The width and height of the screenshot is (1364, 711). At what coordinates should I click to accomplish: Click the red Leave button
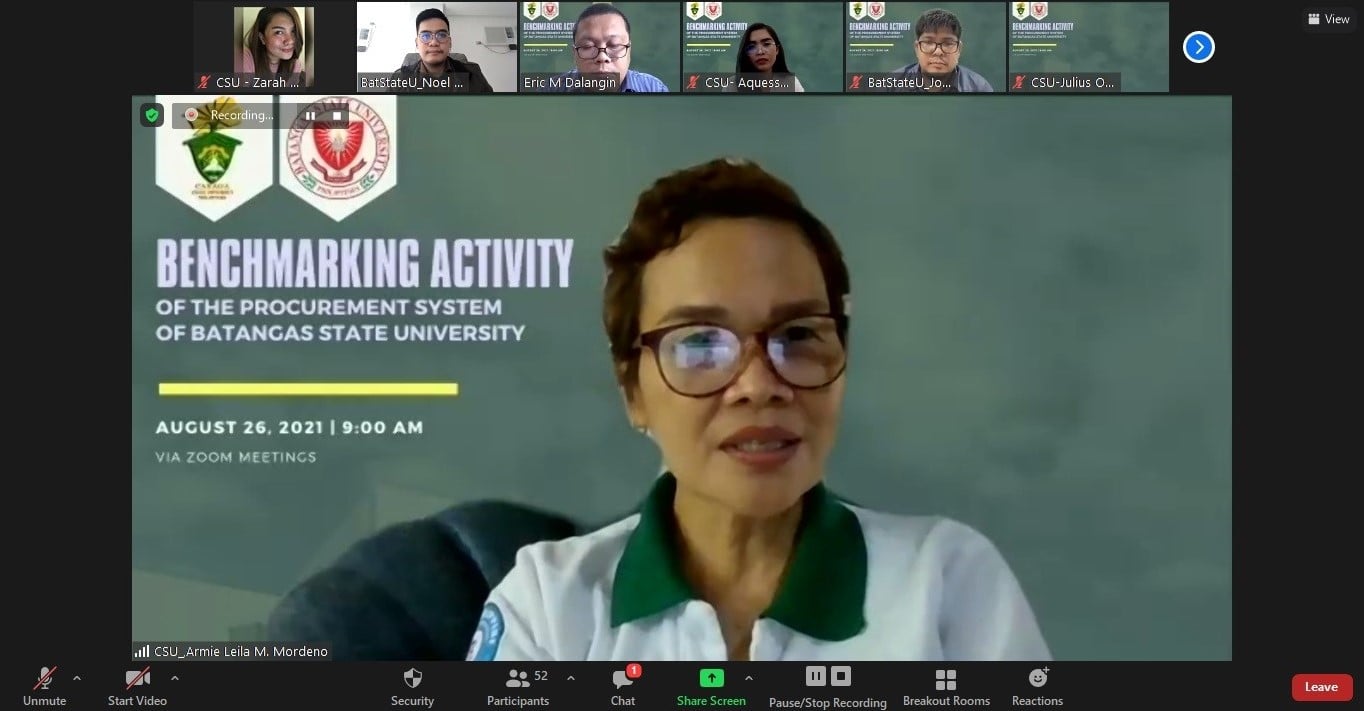pyautogui.click(x=1322, y=687)
